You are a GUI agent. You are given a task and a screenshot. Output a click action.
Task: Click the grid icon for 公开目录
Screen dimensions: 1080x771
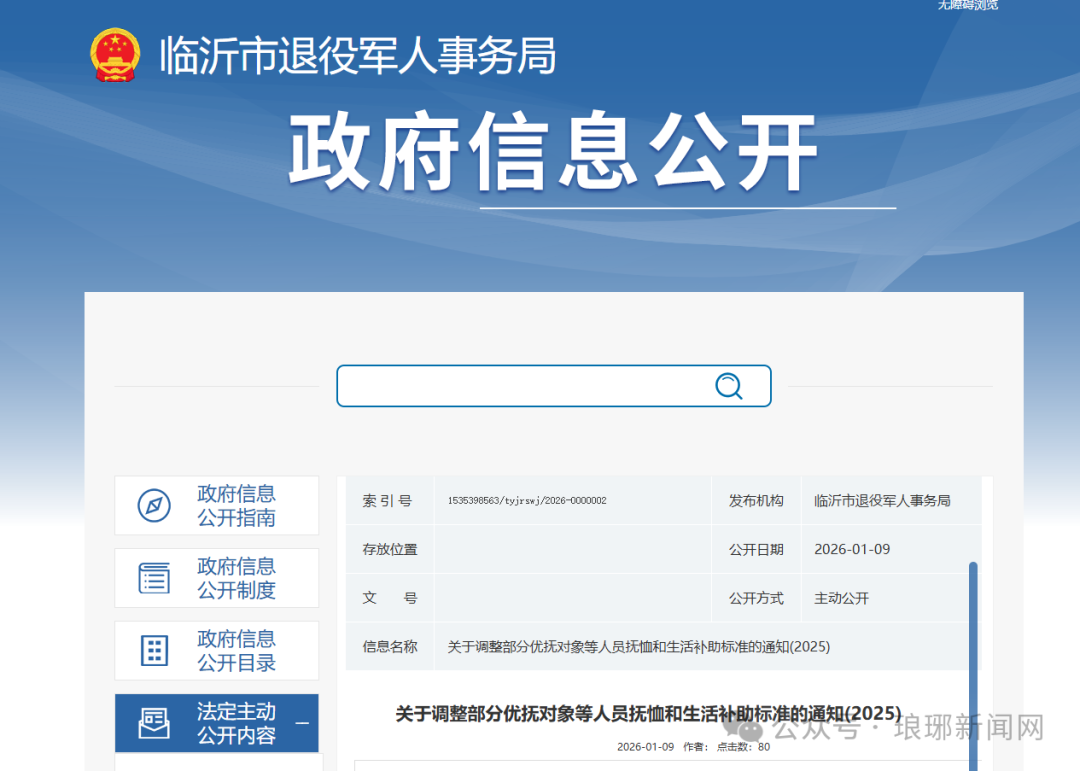(x=154, y=651)
